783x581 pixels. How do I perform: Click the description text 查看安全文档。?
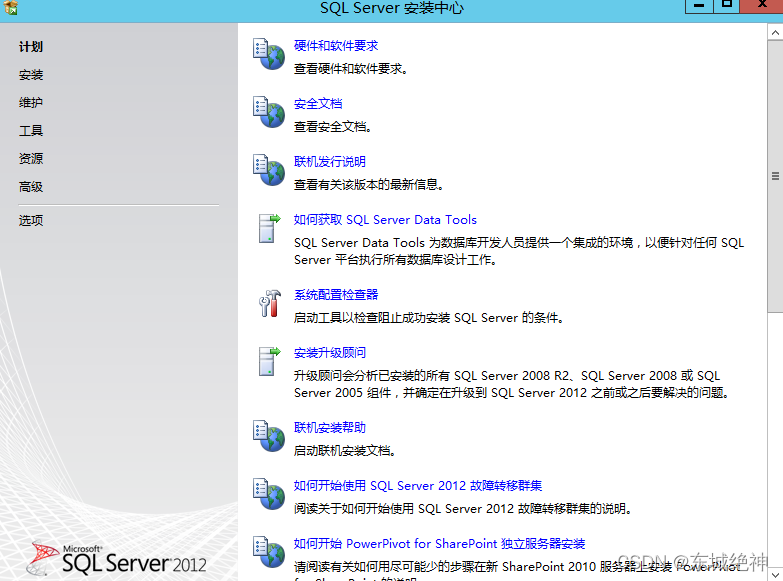(x=333, y=127)
